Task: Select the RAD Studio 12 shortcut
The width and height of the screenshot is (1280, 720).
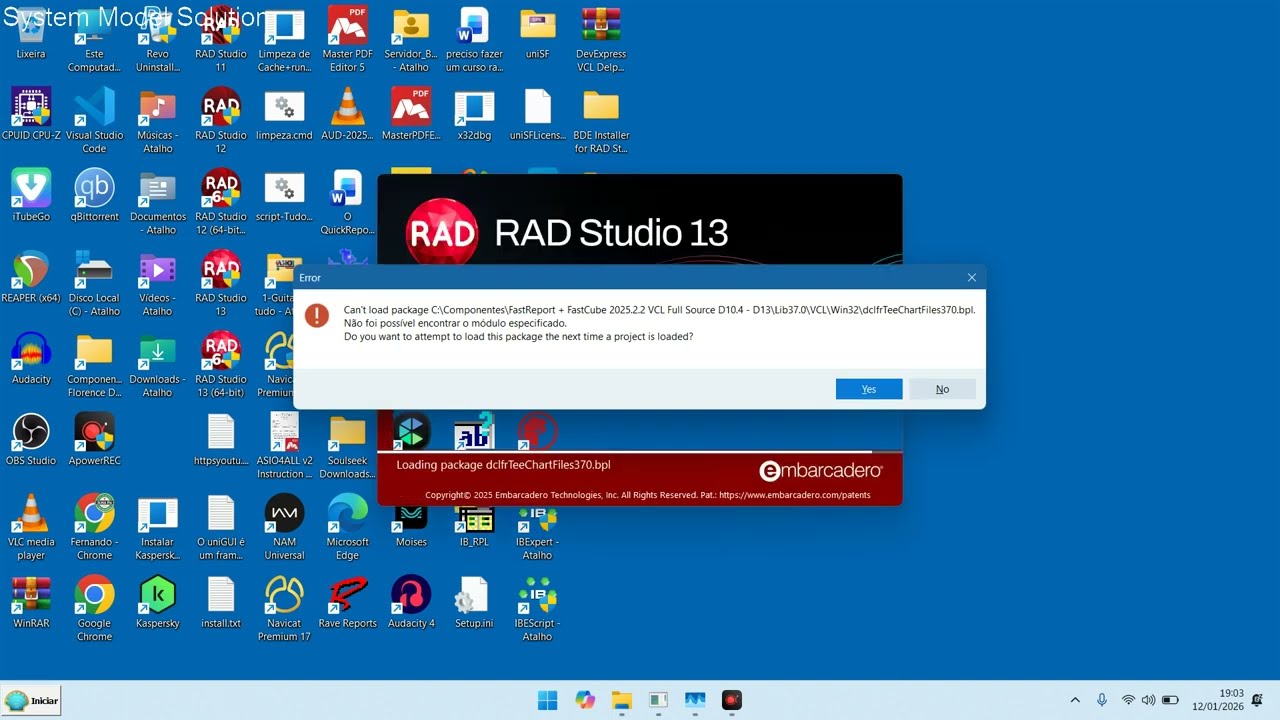Action: tap(220, 121)
